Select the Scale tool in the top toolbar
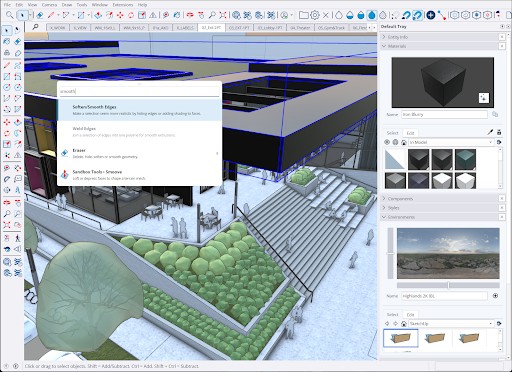512x372 pixels. click(142, 15)
